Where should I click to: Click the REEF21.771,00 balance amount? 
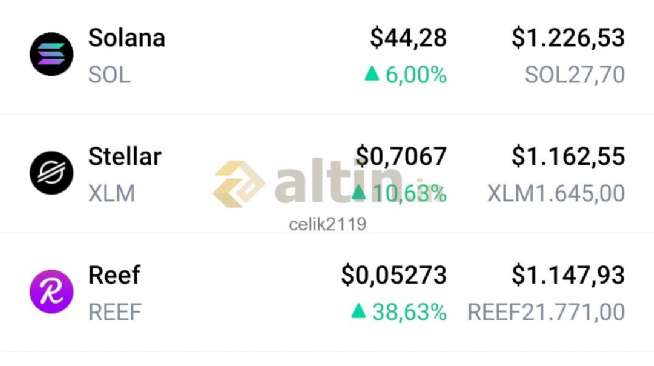[546, 312]
